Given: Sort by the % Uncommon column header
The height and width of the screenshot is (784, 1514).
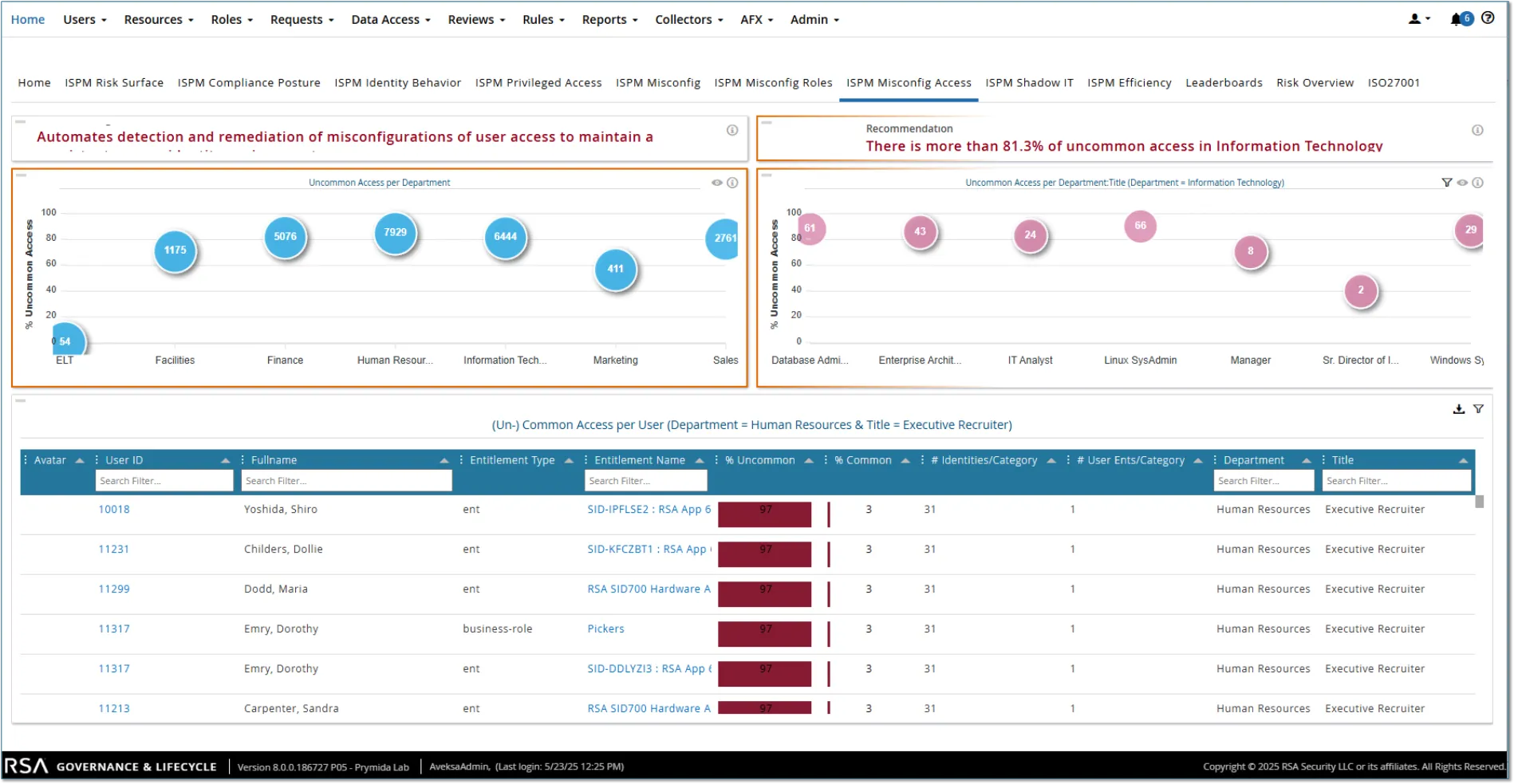Looking at the screenshot, I should point(759,460).
